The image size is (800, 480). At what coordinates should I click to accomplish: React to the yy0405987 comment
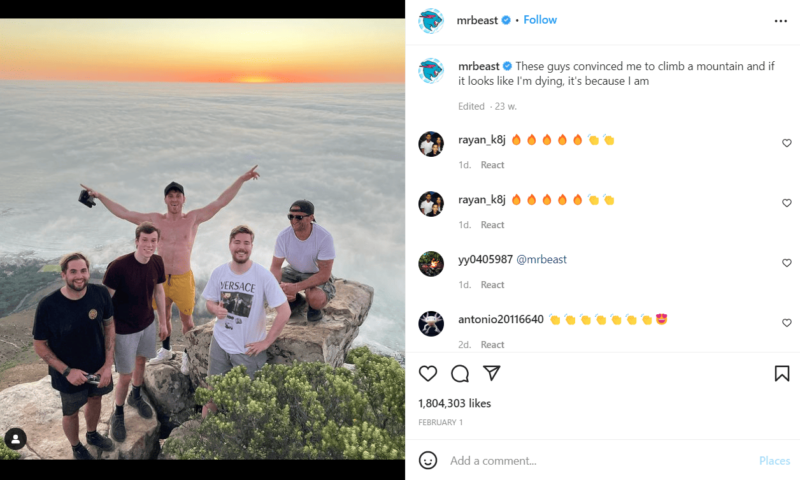[492, 285]
